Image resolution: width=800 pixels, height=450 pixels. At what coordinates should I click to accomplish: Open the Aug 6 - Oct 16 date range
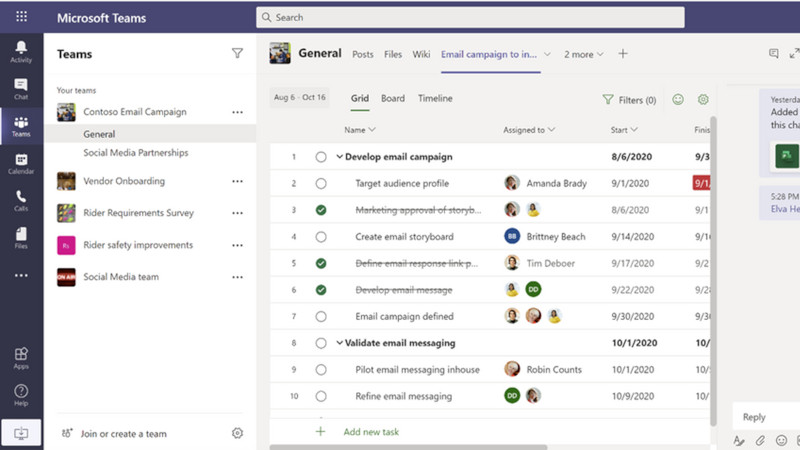pos(299,97)
